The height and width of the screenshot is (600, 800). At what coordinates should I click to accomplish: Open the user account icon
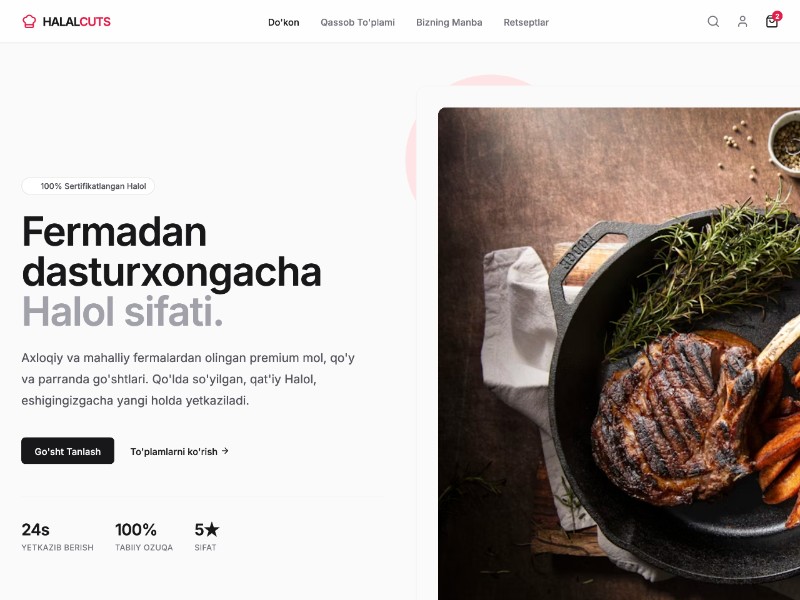tap(742, 21)
